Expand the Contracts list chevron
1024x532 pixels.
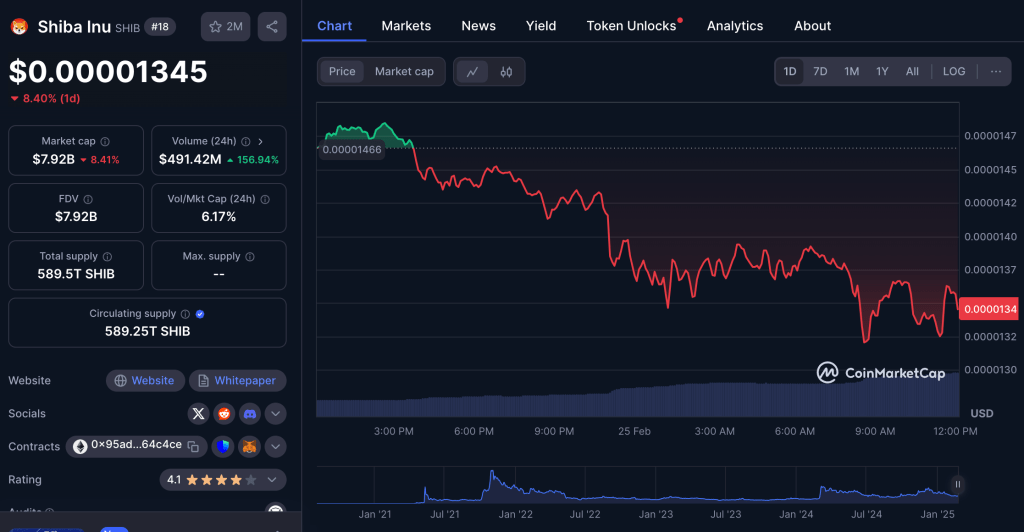pos(275,446)
